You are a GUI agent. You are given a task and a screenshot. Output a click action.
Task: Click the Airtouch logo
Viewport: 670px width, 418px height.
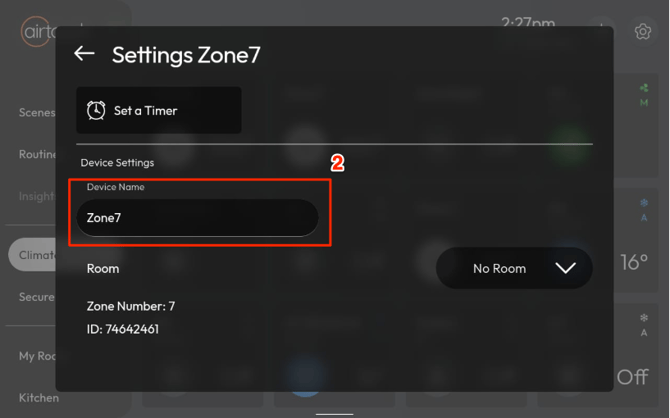[x=36, y=32]
